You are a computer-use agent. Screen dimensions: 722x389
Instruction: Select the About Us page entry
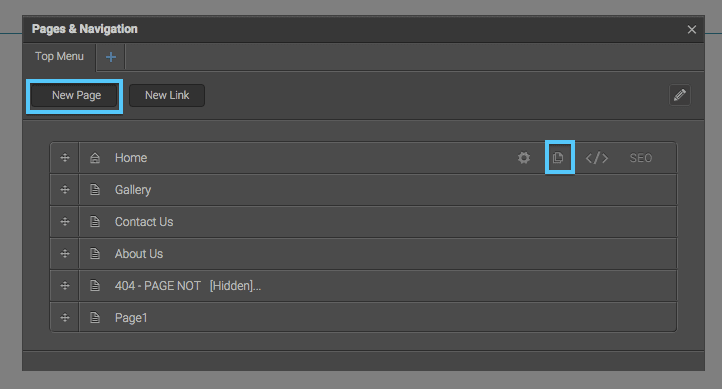(x=378, y=254)
